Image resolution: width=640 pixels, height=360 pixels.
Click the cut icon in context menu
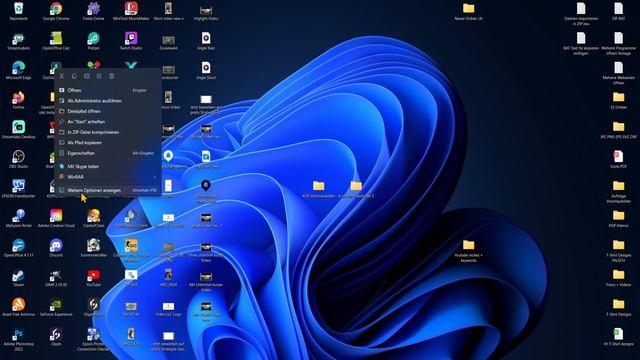click(62, 76)
